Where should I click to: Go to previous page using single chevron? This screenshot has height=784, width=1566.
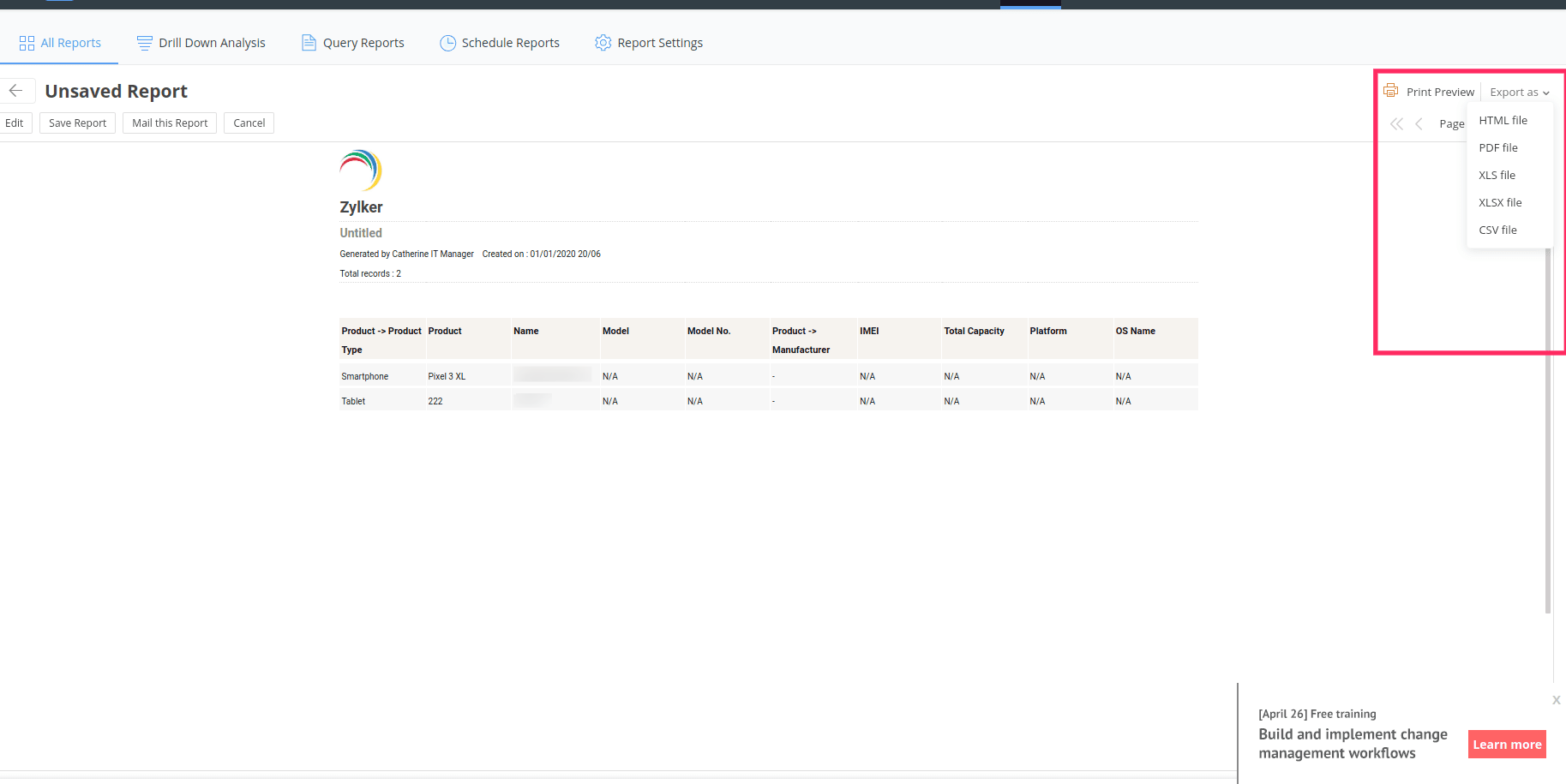click(x=1419, y=124)
